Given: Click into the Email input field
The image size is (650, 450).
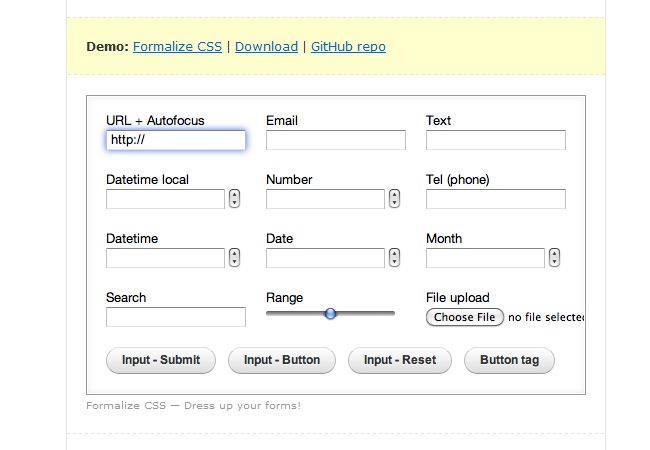Looking at the screenshot, I should [335, 140].
